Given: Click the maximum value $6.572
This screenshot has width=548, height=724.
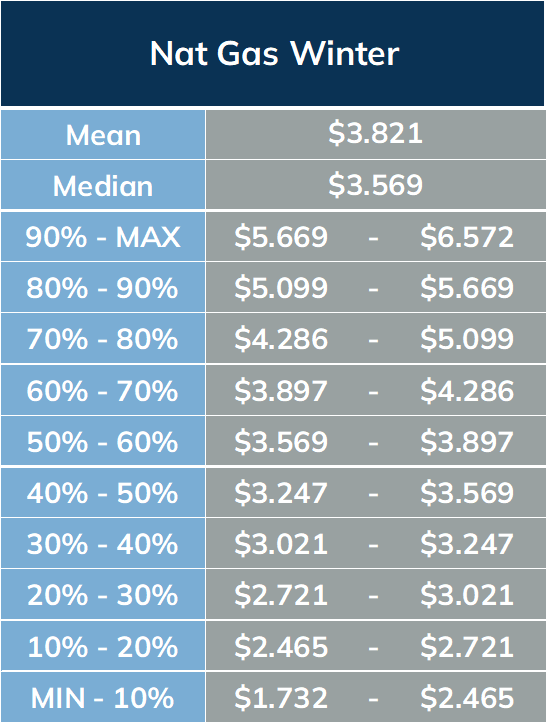Looking at the screenshot, I should [x=467, y=237].
